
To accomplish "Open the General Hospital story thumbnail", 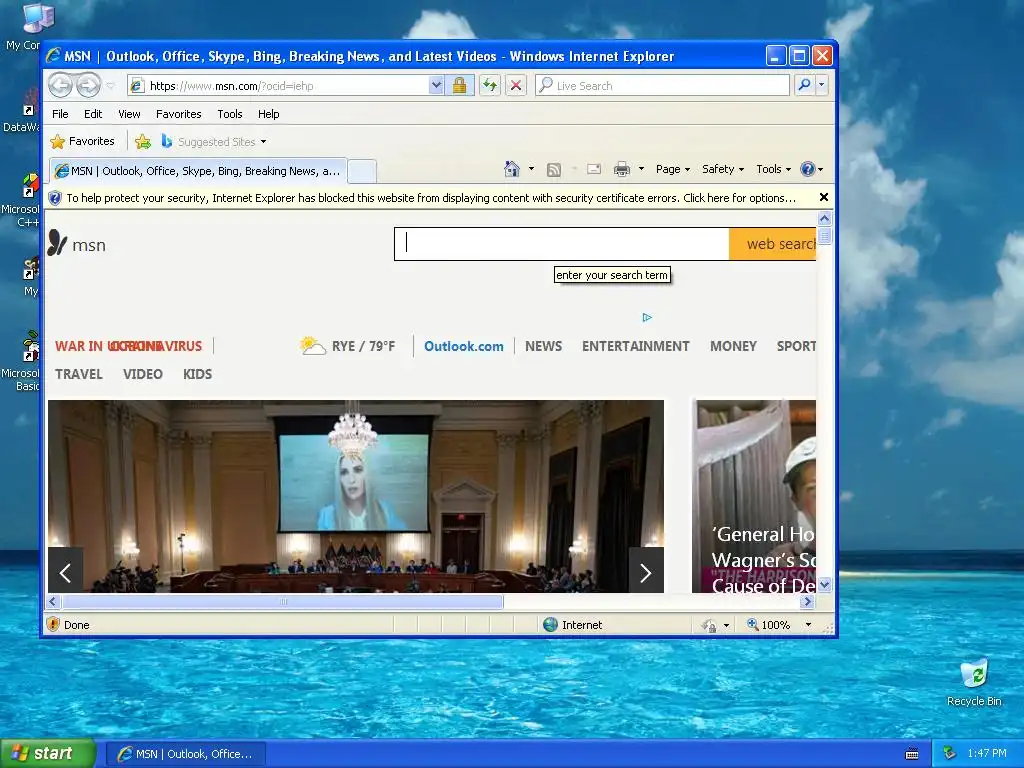I will pyautogui.click(x=756, y=496).
